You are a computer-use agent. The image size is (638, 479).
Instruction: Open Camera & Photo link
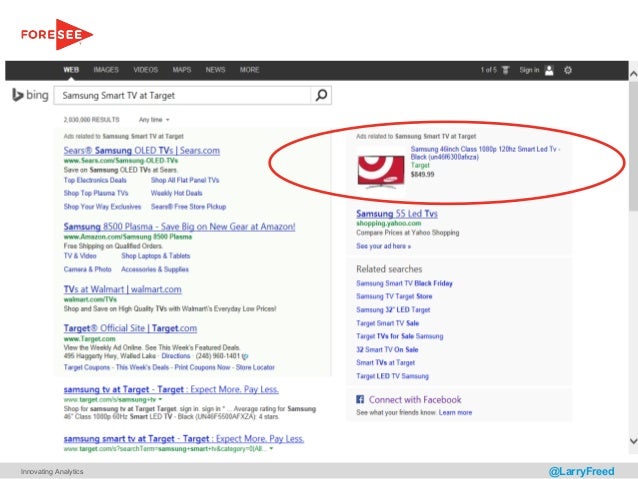click(x=87, y=269)
